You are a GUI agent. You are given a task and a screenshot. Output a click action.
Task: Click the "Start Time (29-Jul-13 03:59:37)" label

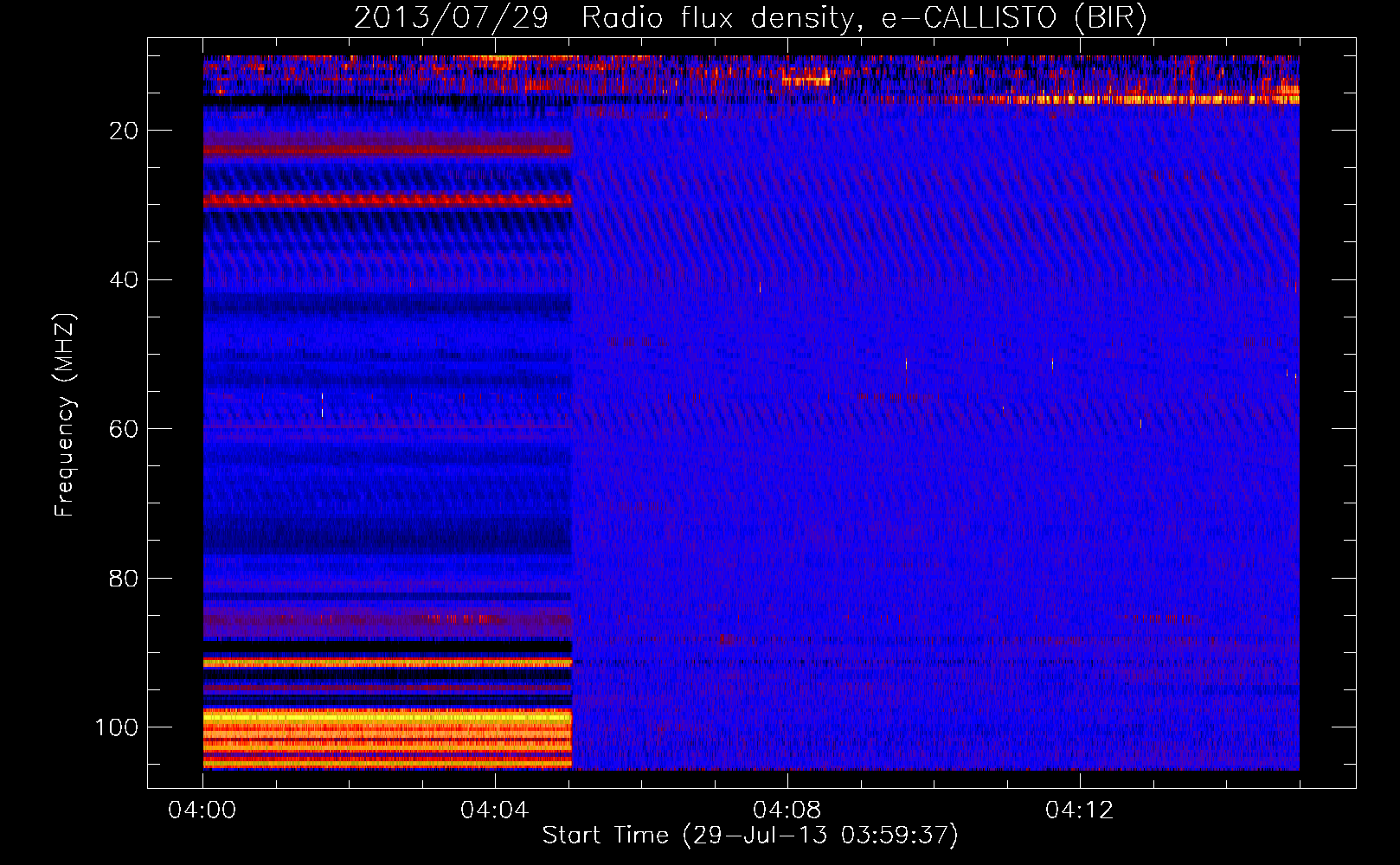tap(750, 836)
